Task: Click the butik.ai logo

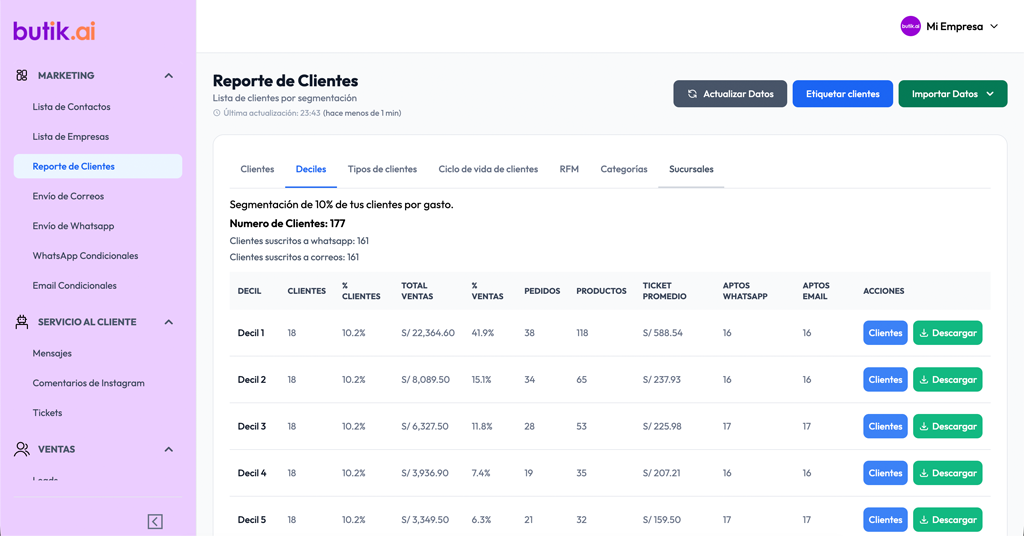Action: tap(54, 31)
